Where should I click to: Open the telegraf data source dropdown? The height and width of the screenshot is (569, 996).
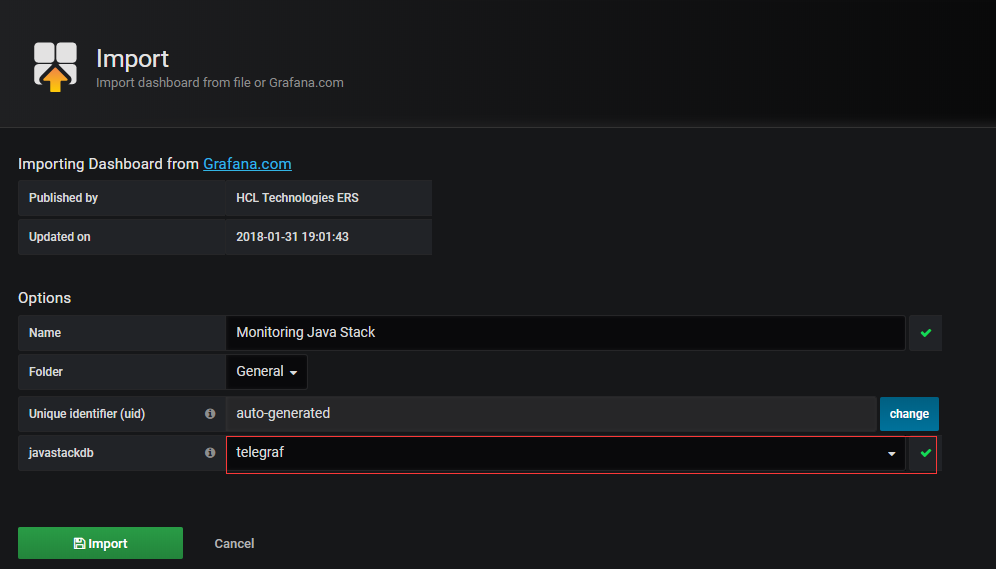(566, 453)
